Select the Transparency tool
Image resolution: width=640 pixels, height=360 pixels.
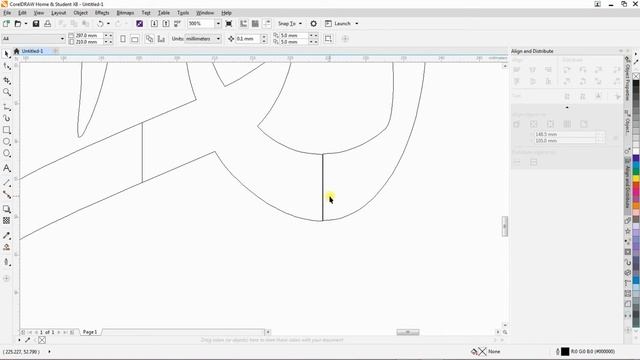pyautogui.click(x=7, y=221)
